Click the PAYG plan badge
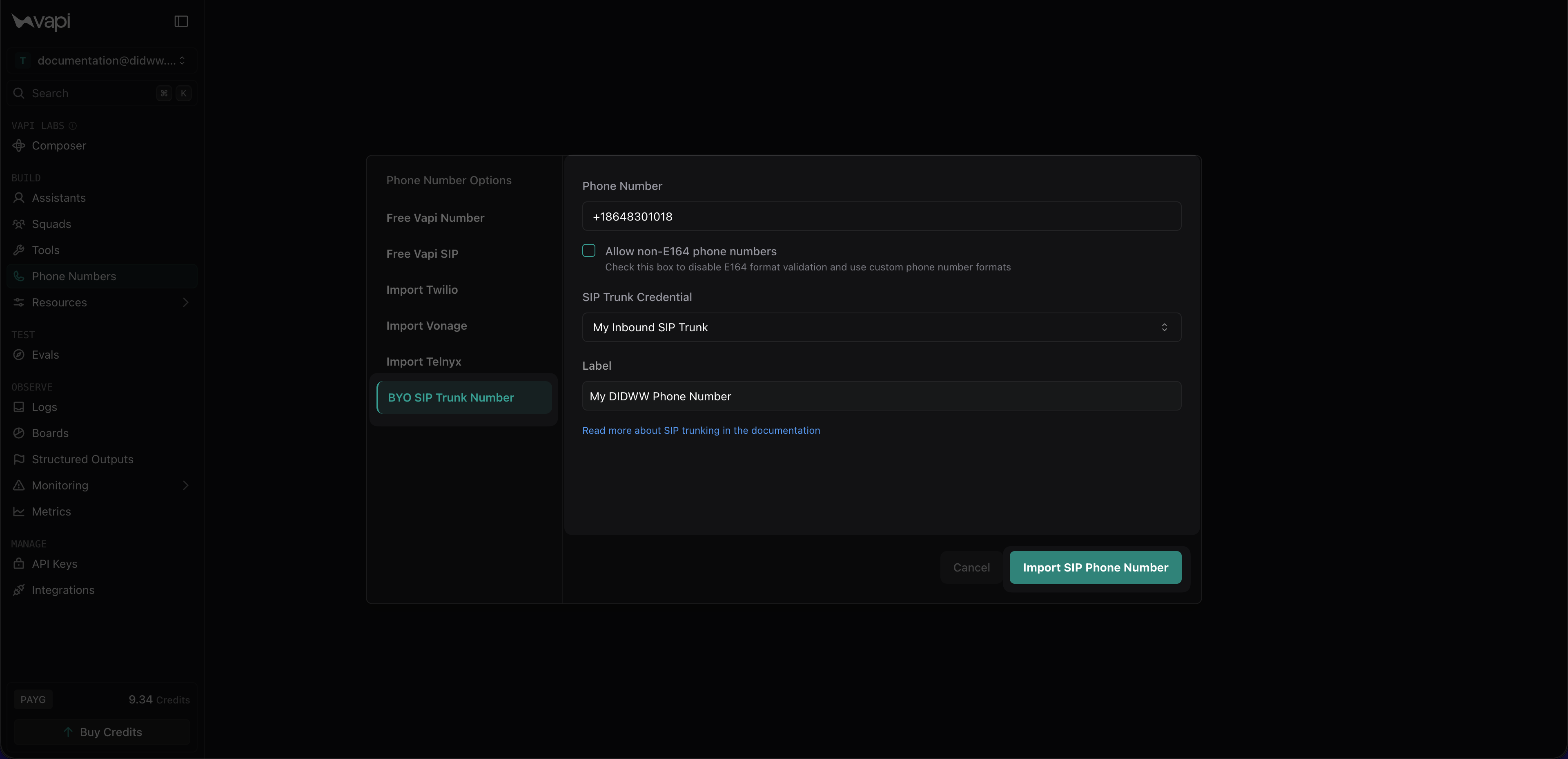The height and width of the screenshot is (759, 1568). (33, 700)
